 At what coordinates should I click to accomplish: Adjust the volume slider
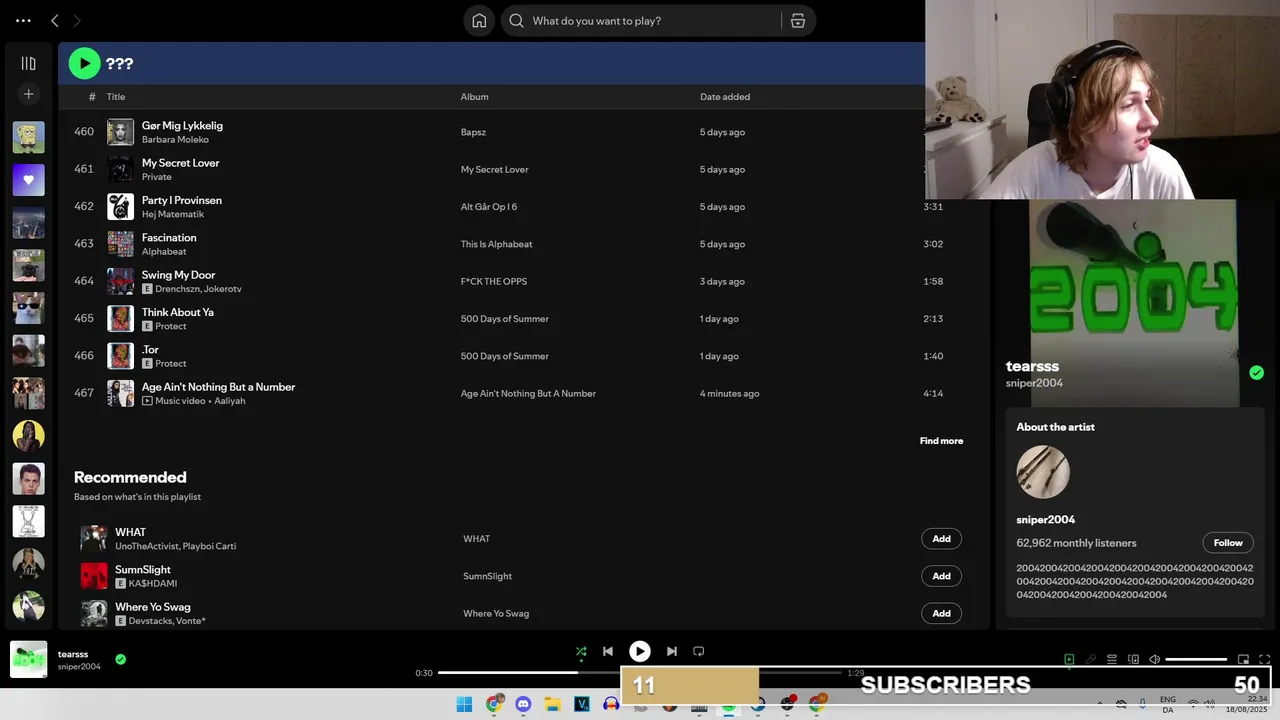1196,659
